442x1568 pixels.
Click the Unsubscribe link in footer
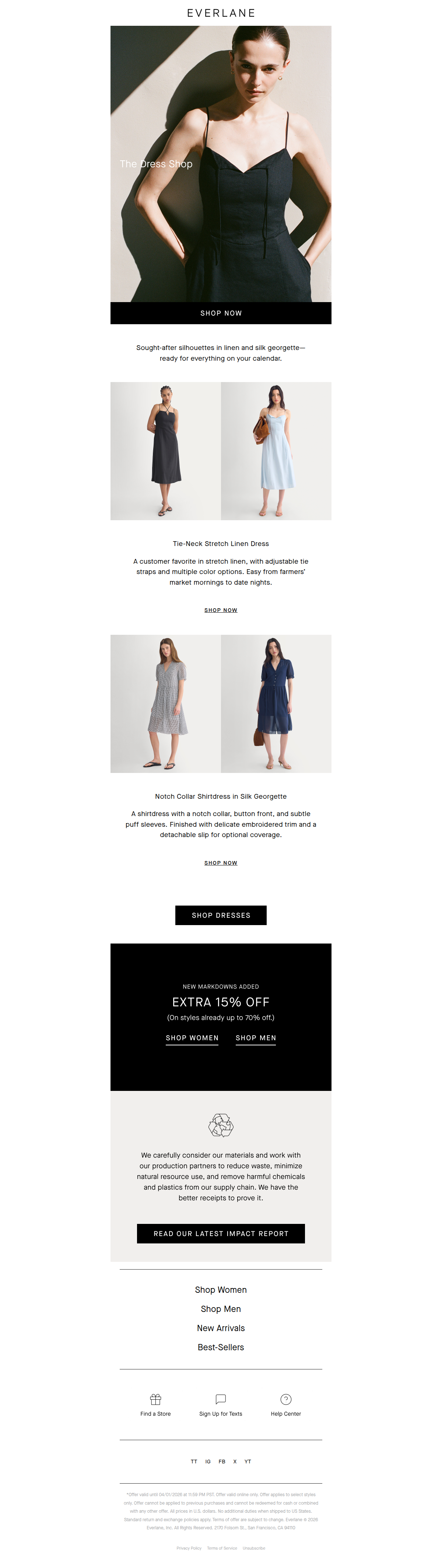254,1548
